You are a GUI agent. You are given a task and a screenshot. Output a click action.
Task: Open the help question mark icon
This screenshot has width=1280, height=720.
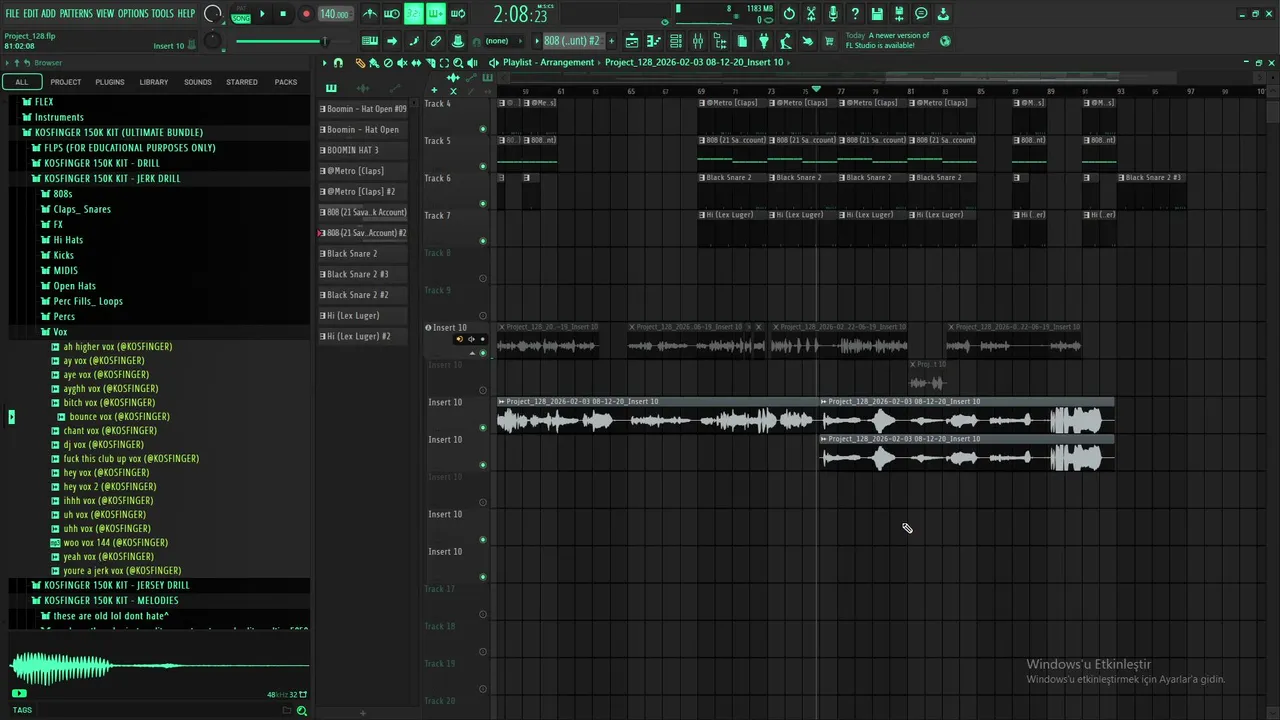[855, 14]
